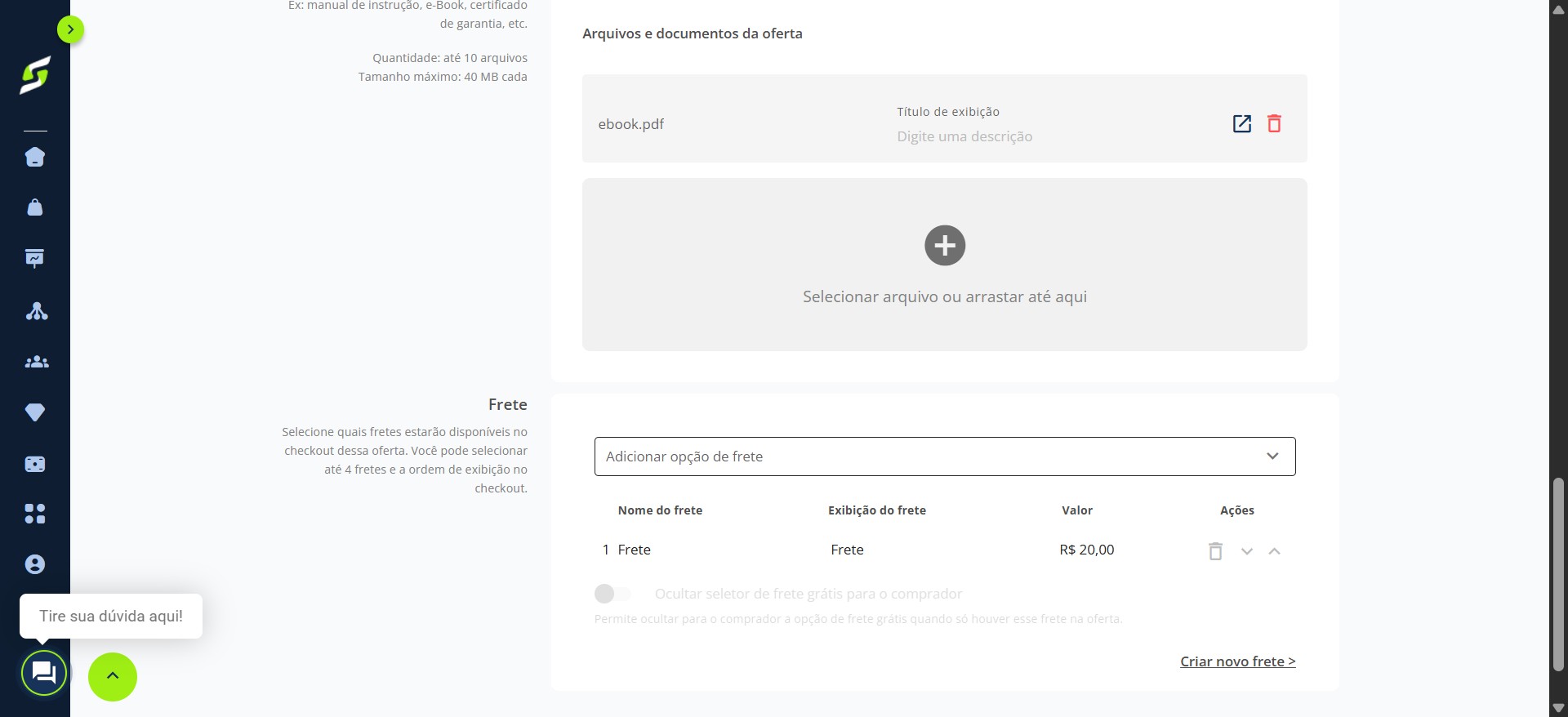The height and width of the screenshot is (717, 1568).
Task: Open the user account icon in sidebar
Action: tap(35, 564)
